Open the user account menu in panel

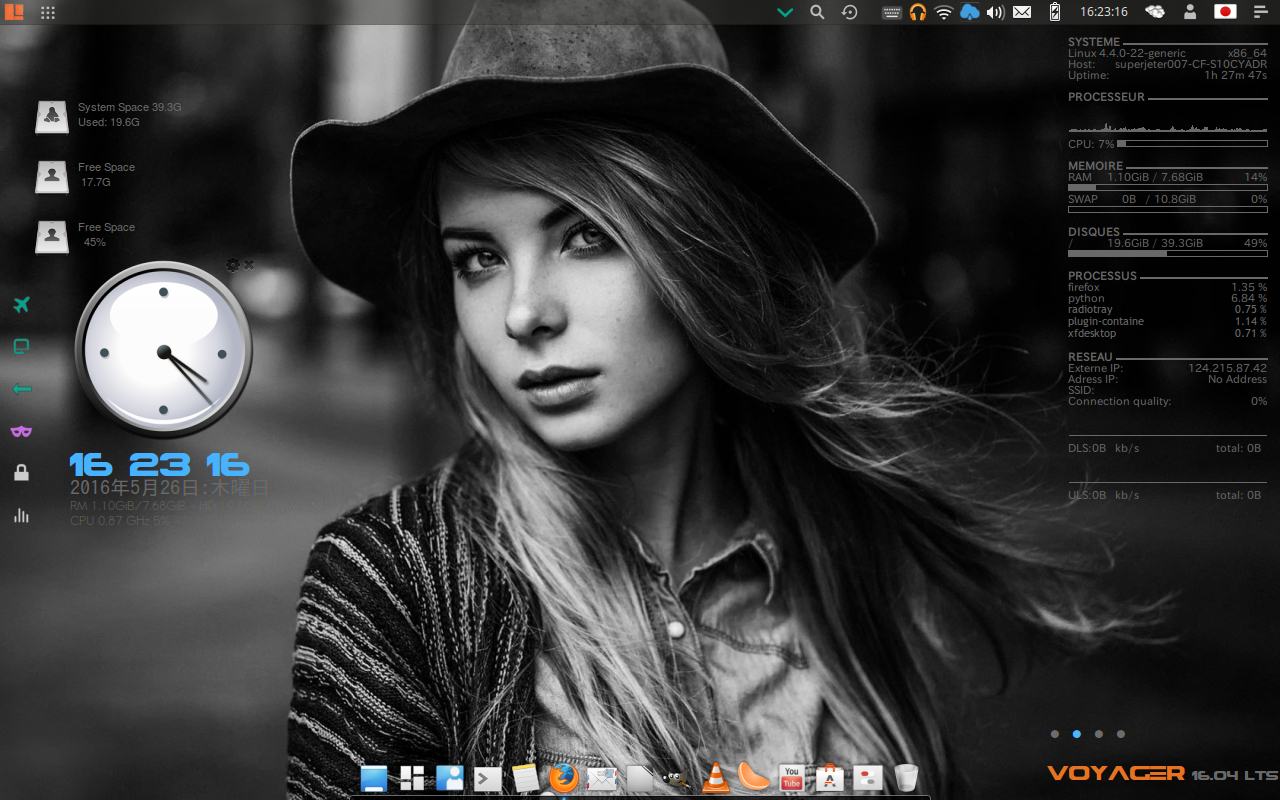click(x=1190, y=12)
